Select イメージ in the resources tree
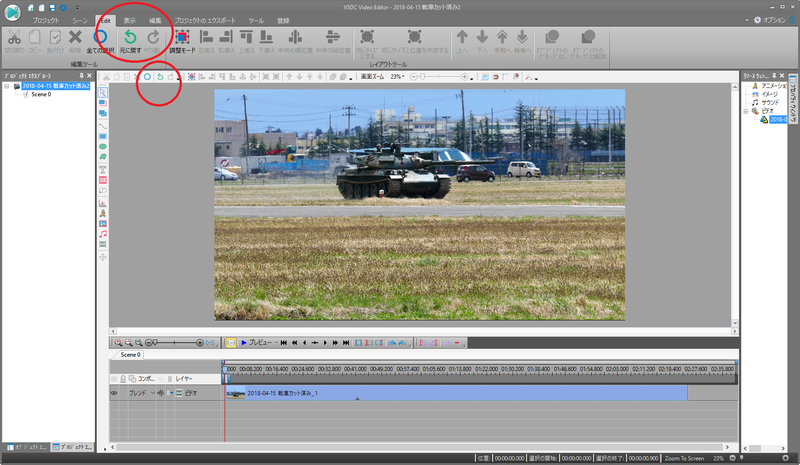 pyautogui.click(x=769, y=94)
